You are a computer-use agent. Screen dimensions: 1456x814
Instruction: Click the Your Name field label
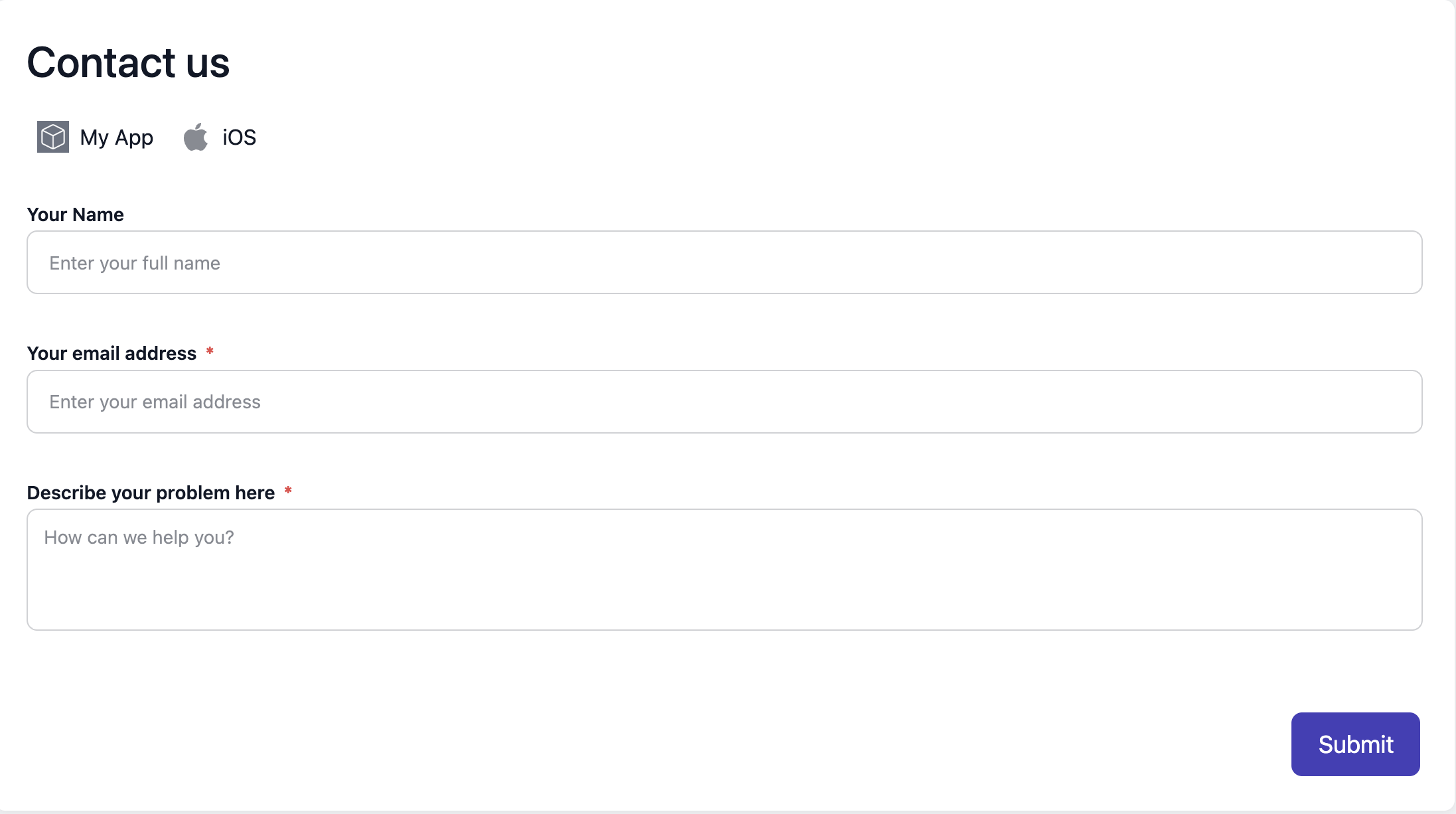pos(76,214)
